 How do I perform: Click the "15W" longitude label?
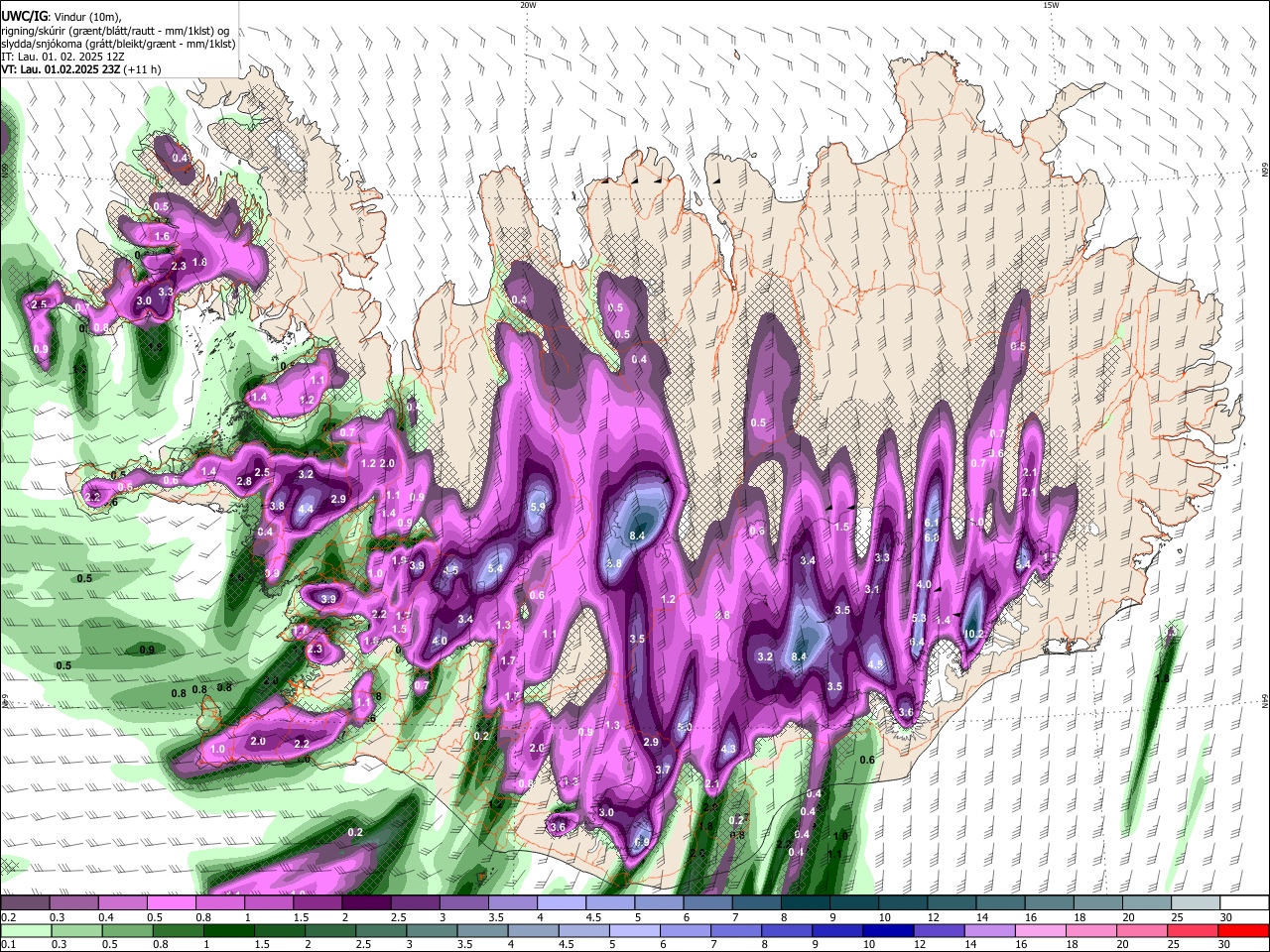pyautogui.click(x=1051, y=5)
